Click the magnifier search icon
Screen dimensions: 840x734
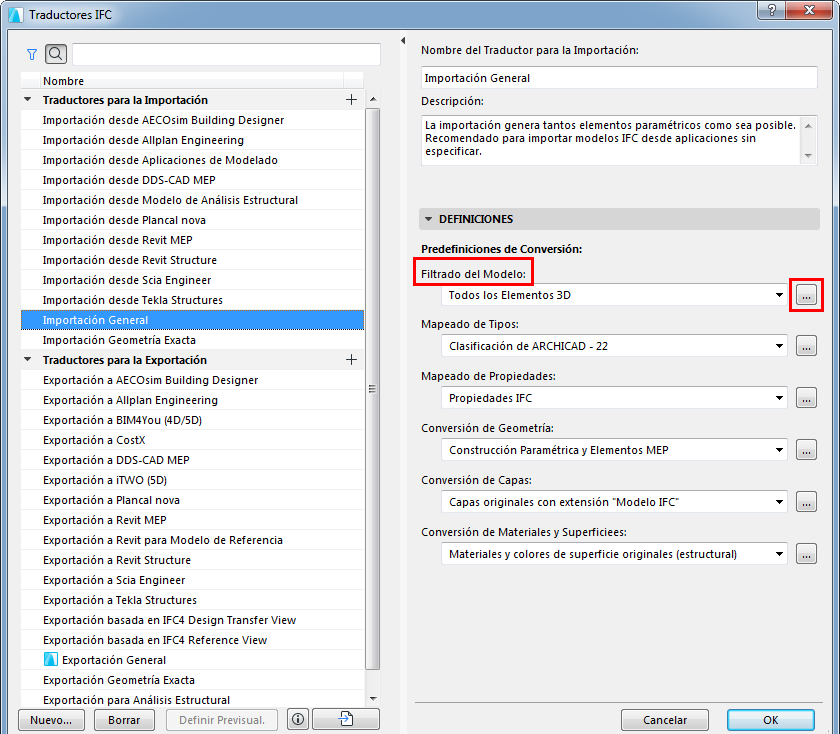(56, 54)
